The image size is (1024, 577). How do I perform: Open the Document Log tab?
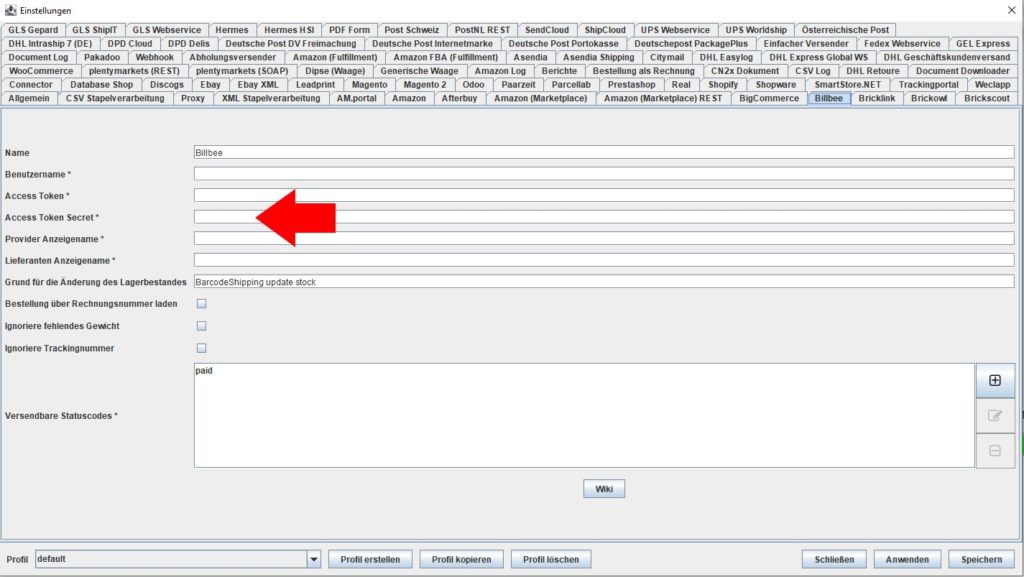click(x=38, y=57)
